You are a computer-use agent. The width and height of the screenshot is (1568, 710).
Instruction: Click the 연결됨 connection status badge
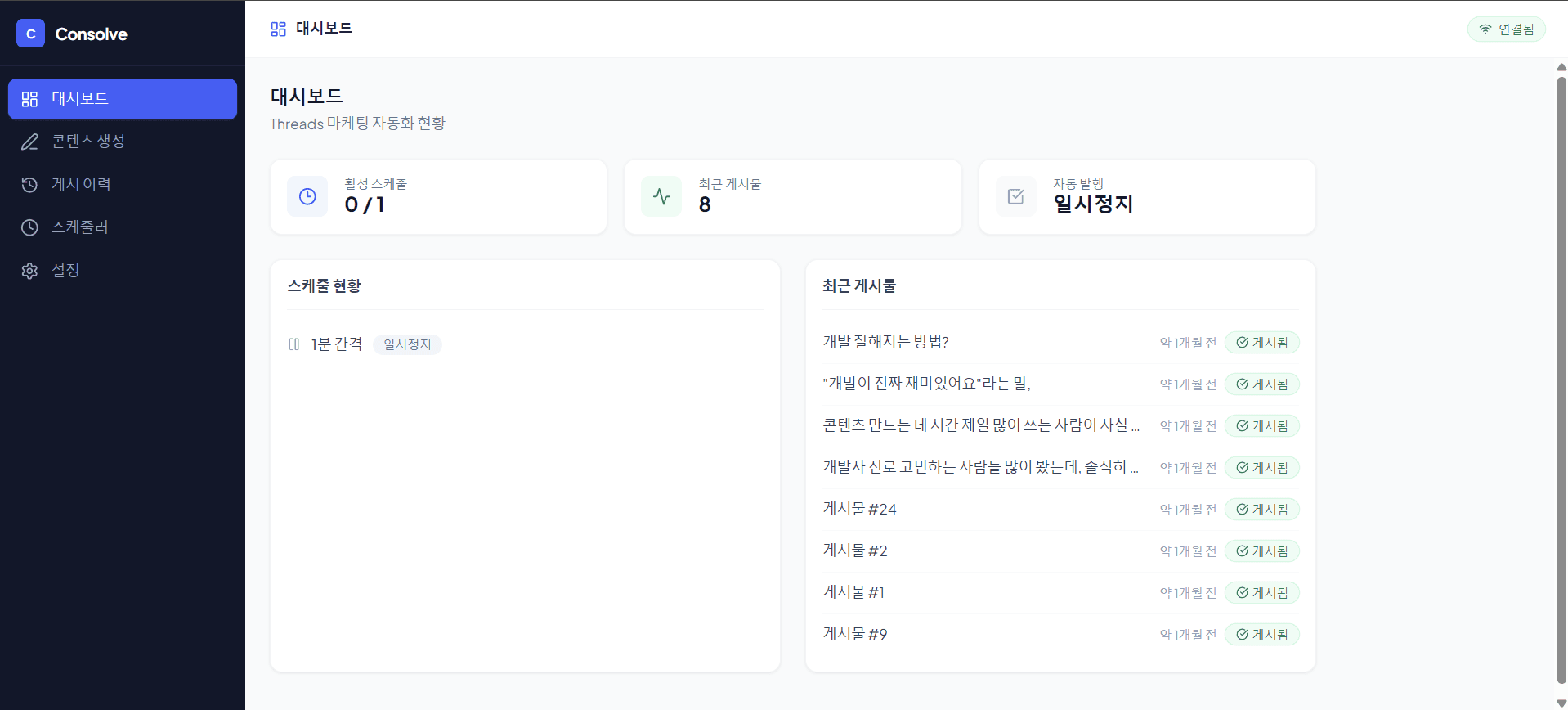tap(1507, 29)
